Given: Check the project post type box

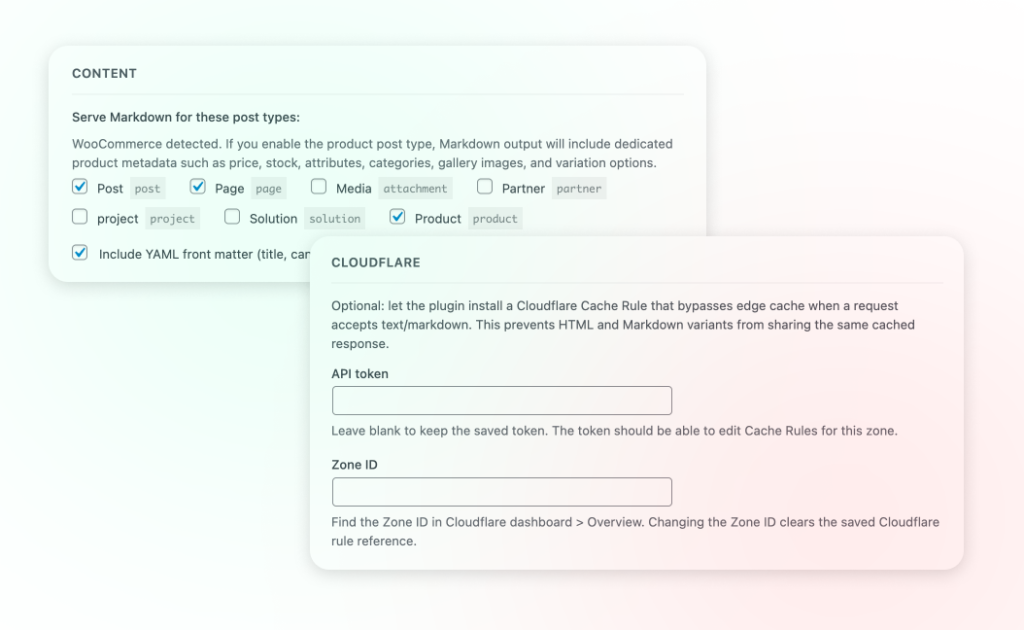Looking at the screenshot, I should (80, 217).
